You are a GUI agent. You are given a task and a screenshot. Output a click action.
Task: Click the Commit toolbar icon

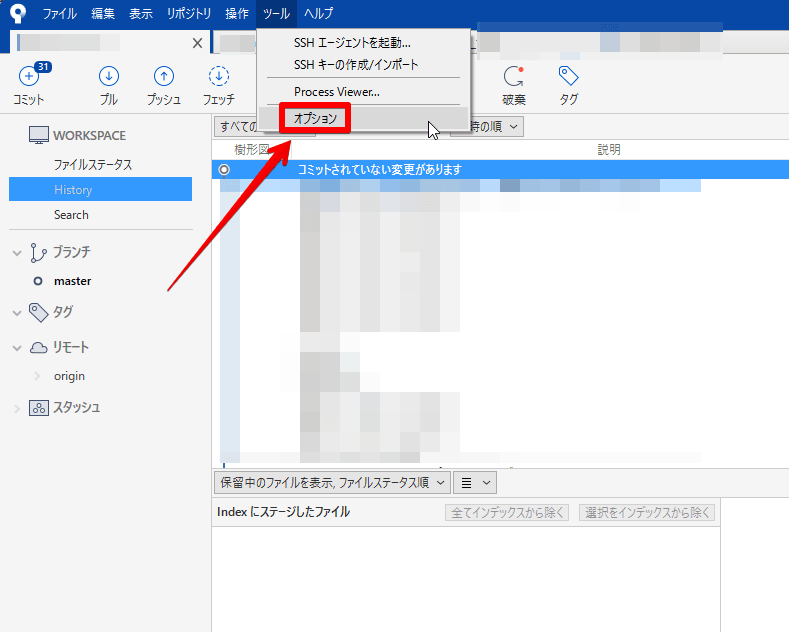(28, 78)
